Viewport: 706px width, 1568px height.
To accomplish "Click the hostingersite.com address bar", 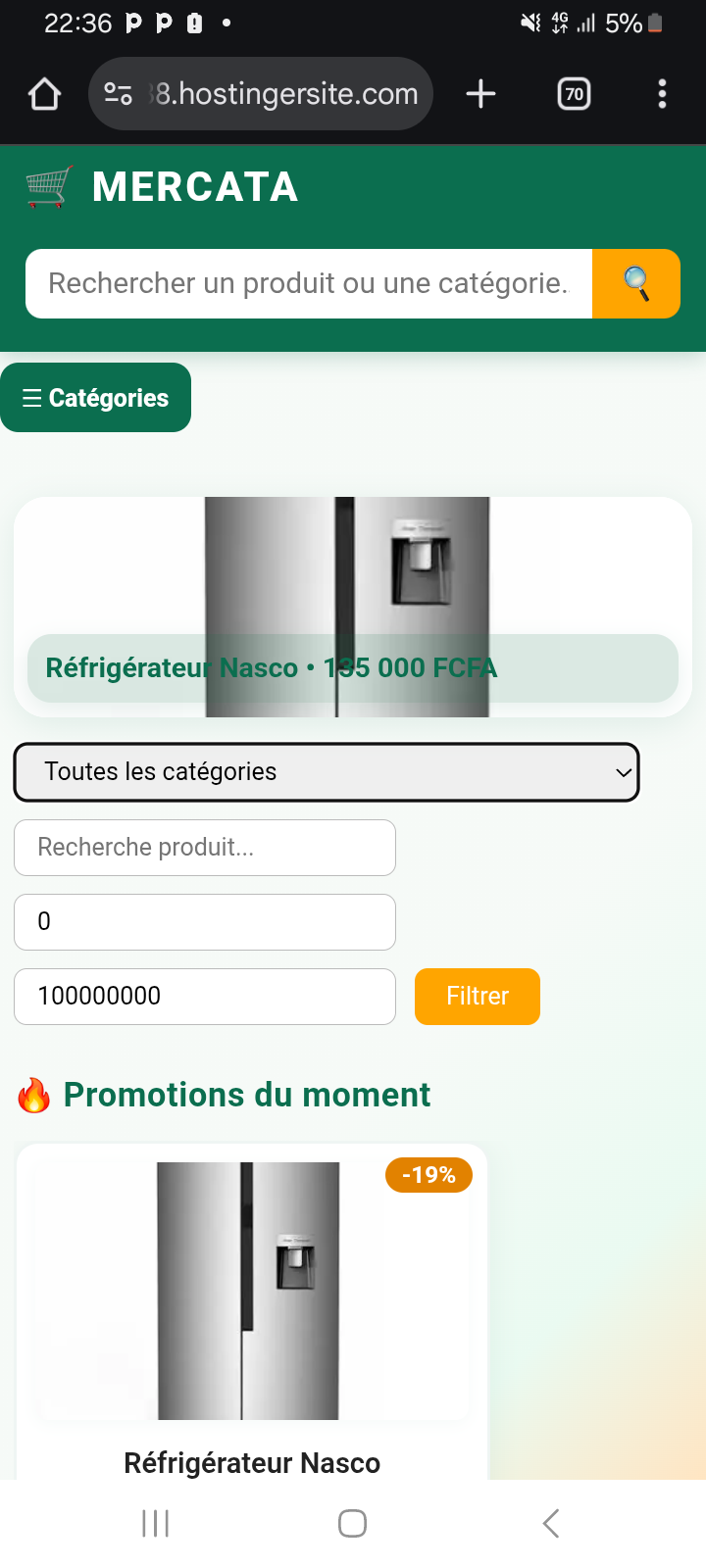I will pos(286,94).
